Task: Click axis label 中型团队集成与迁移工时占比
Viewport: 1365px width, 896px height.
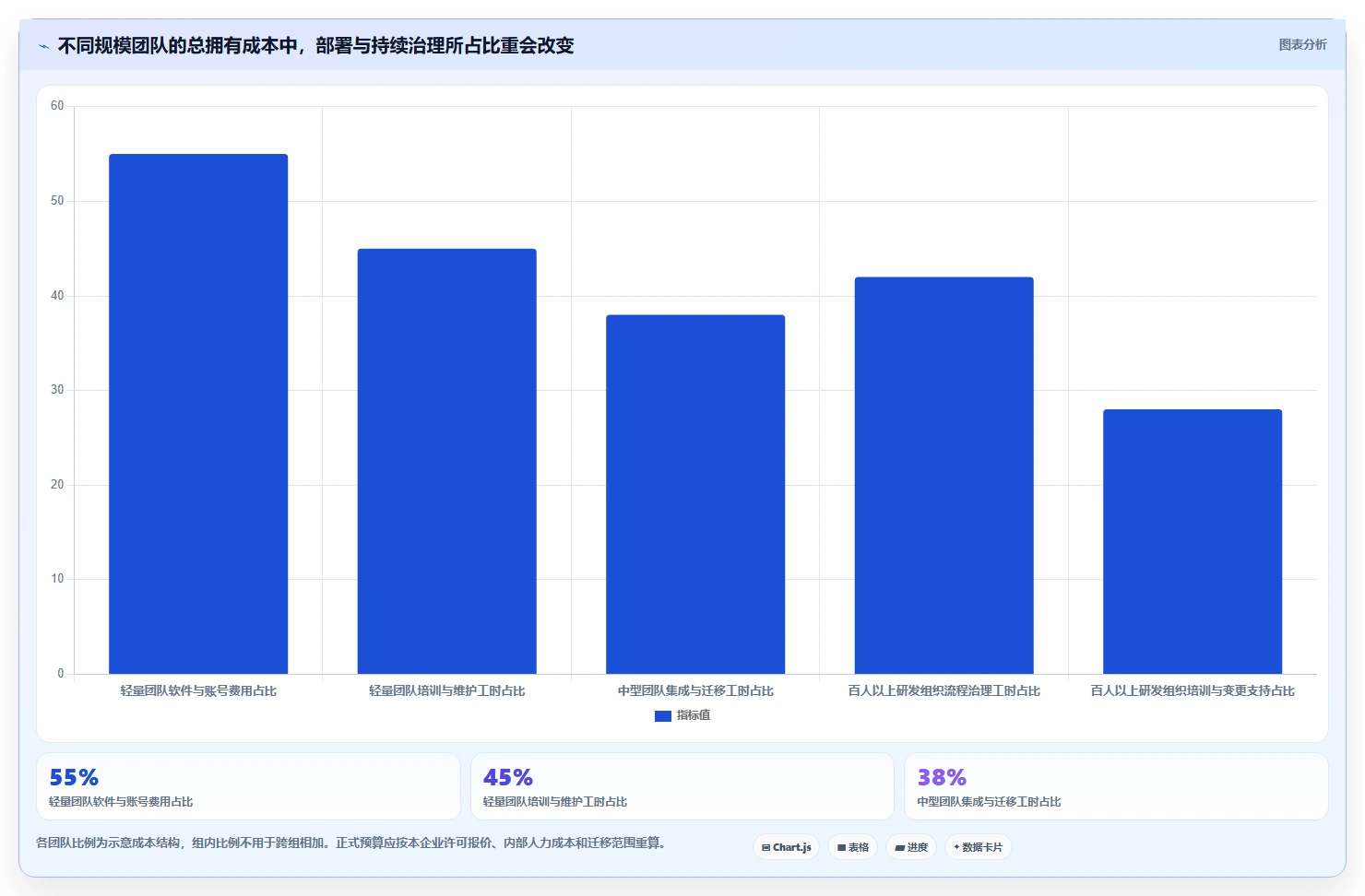Action: click(695, 690)
